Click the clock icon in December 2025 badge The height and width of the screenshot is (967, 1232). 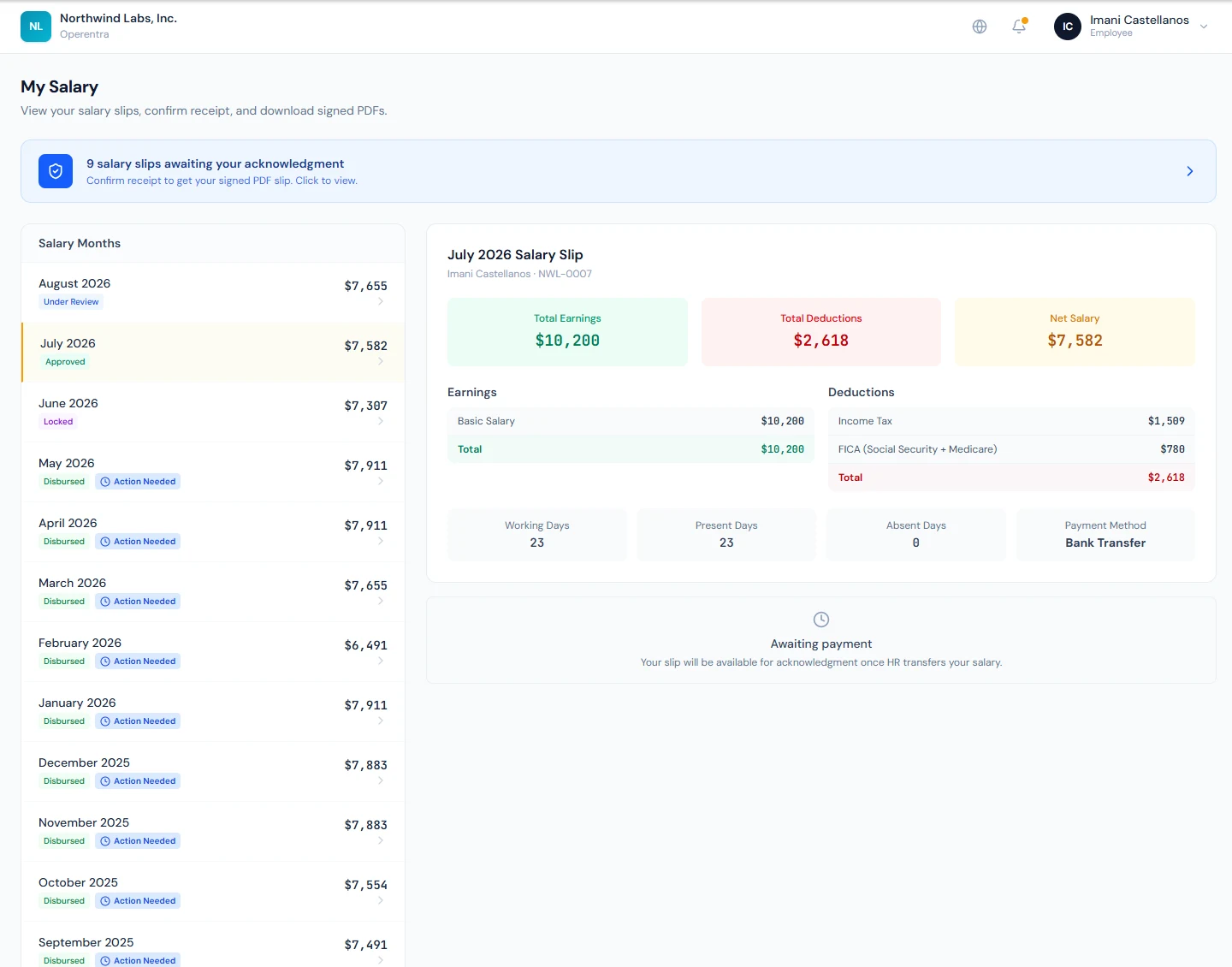[105, 781]
